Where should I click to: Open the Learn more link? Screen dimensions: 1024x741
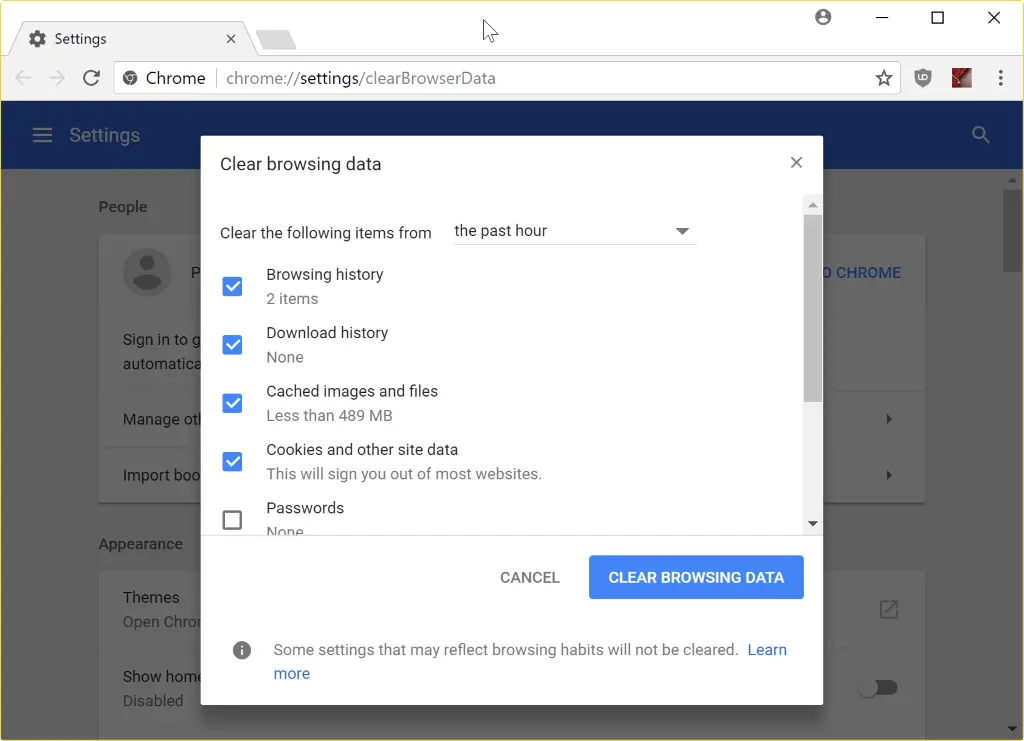click(x=767, y=650)
